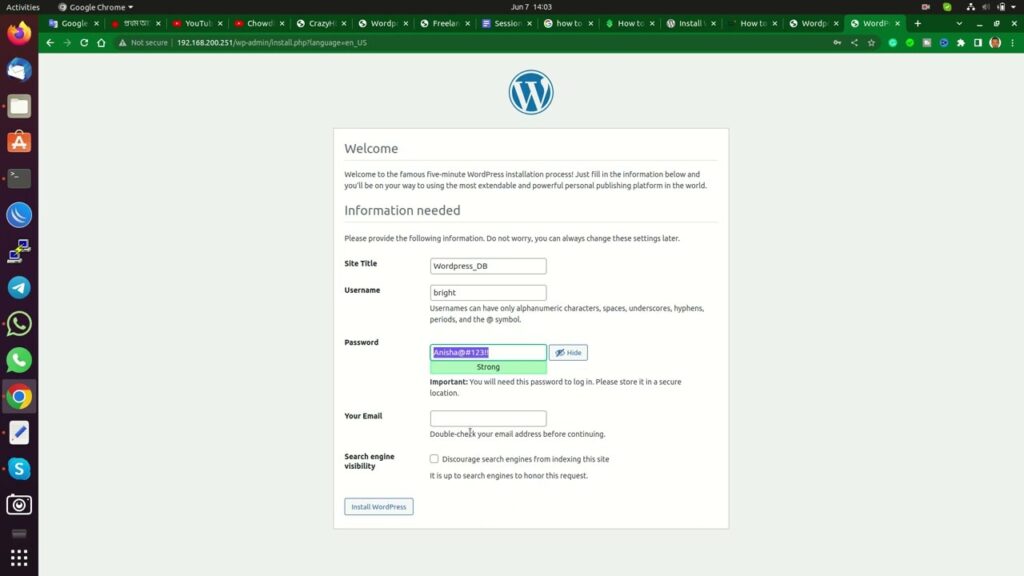Open the system status menu arrow

[1014, 7]
